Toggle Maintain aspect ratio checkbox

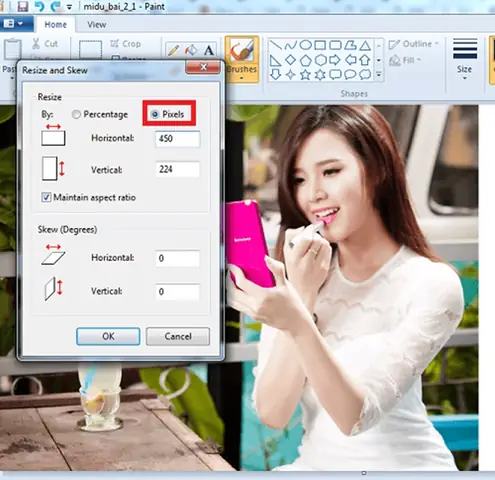click(46, 197)
